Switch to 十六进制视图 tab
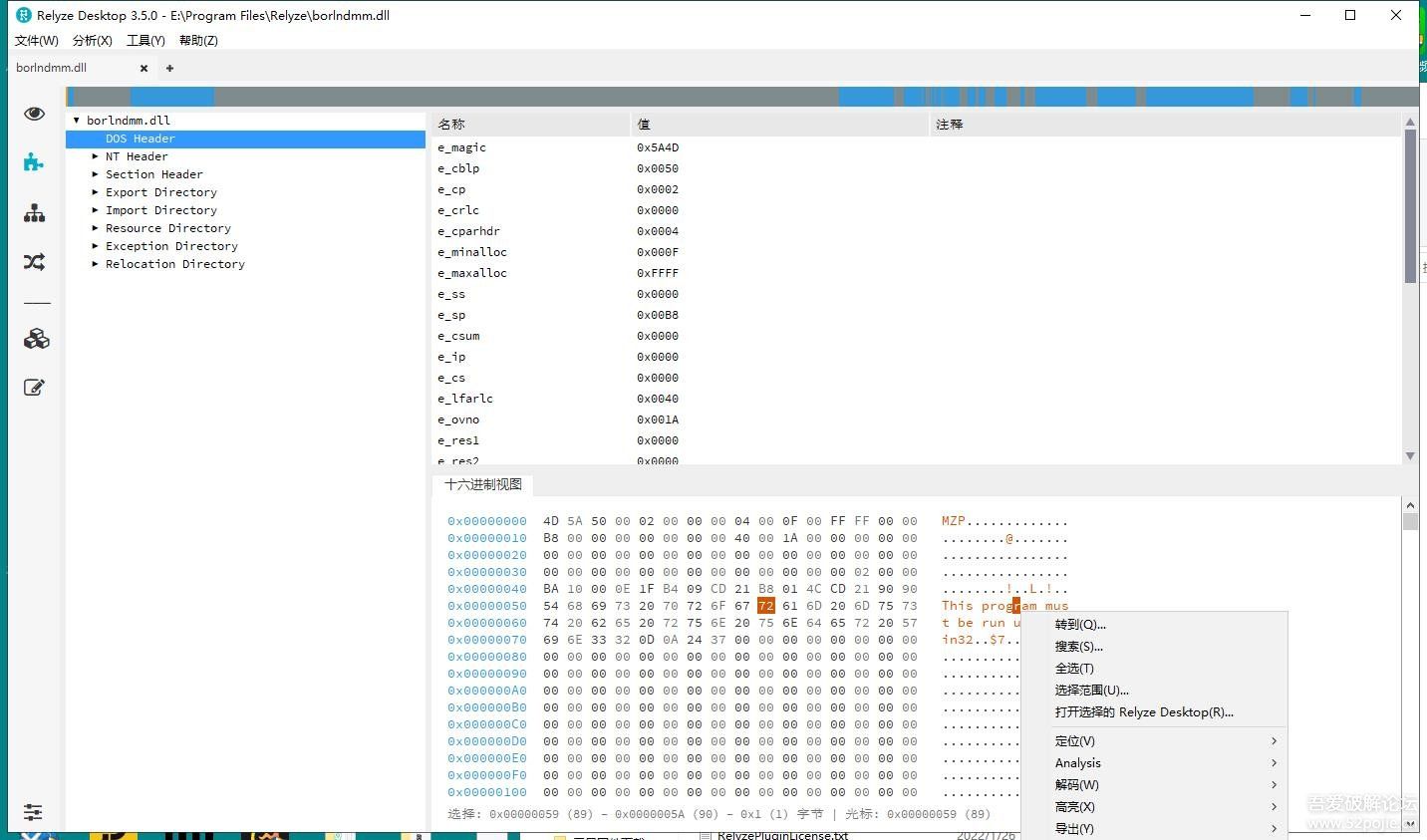 click(x=483, y=484)
